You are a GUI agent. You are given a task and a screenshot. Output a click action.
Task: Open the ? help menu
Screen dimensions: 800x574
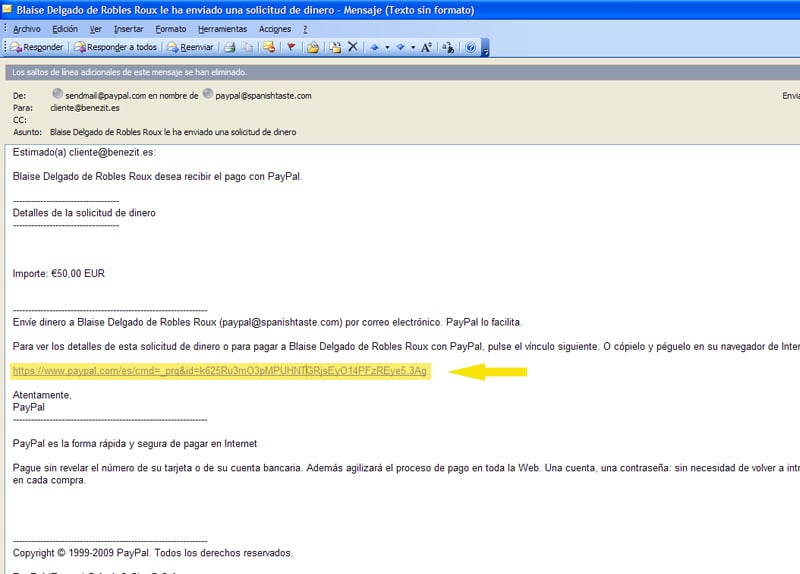[x=305, y=29]
